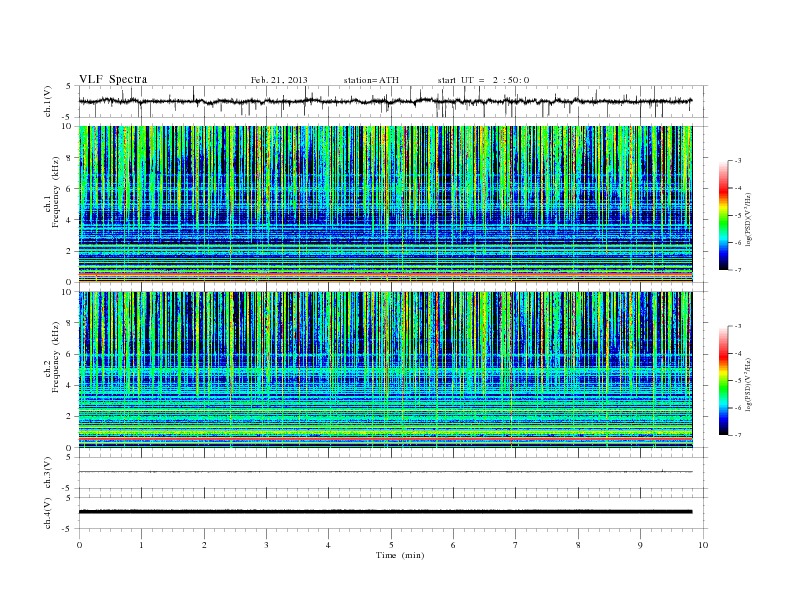The width and height of the screenshot is (792, 612).
Task: Click the "2" kHz tick of ch.1 spectrogram
Action: pyautogui.click(x=69, y=251)
